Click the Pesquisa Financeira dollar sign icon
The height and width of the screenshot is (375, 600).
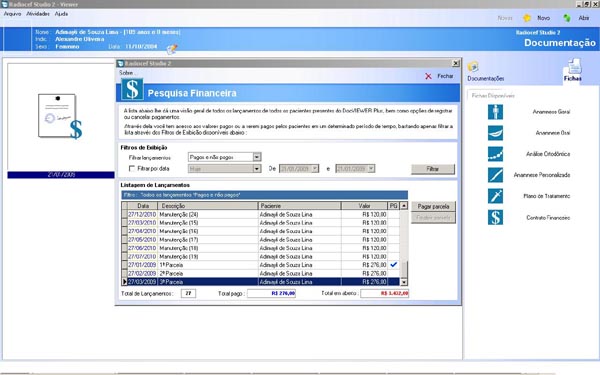[132, 90]
